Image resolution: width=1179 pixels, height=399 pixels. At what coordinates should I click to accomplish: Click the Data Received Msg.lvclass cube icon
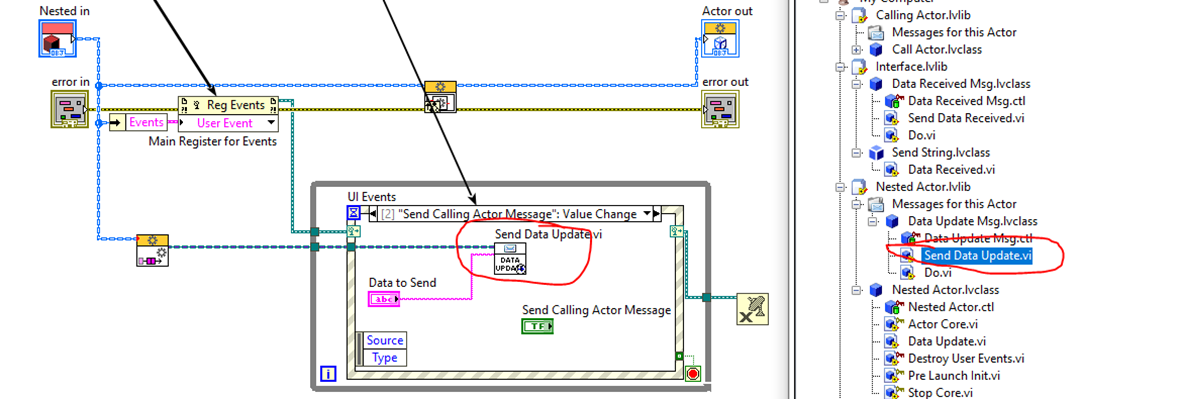875,84
